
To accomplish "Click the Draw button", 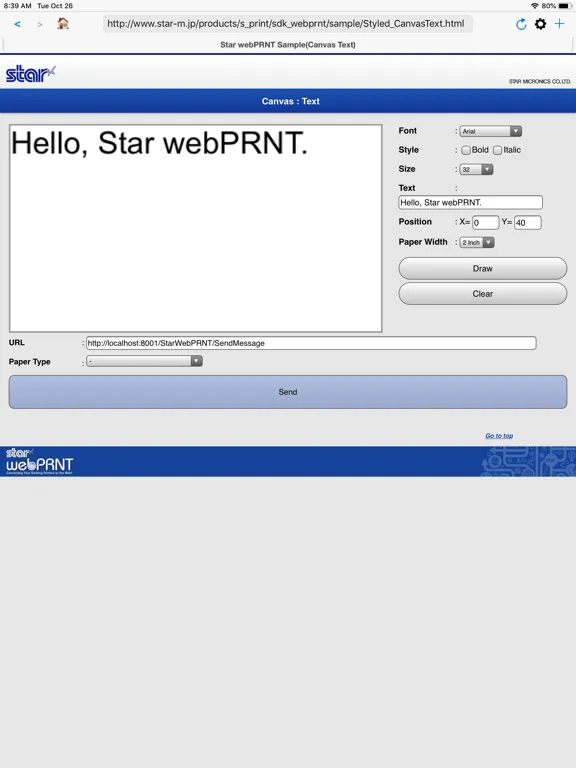I will pos(483,268).
